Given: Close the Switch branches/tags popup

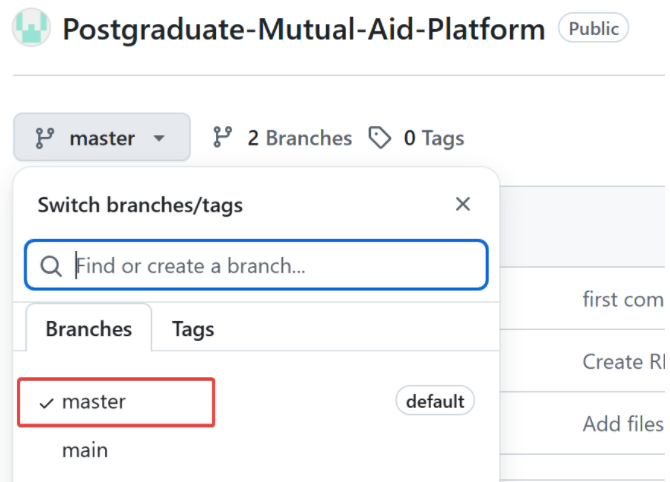Looking at the screenshot, I should [x=462, y=205].
